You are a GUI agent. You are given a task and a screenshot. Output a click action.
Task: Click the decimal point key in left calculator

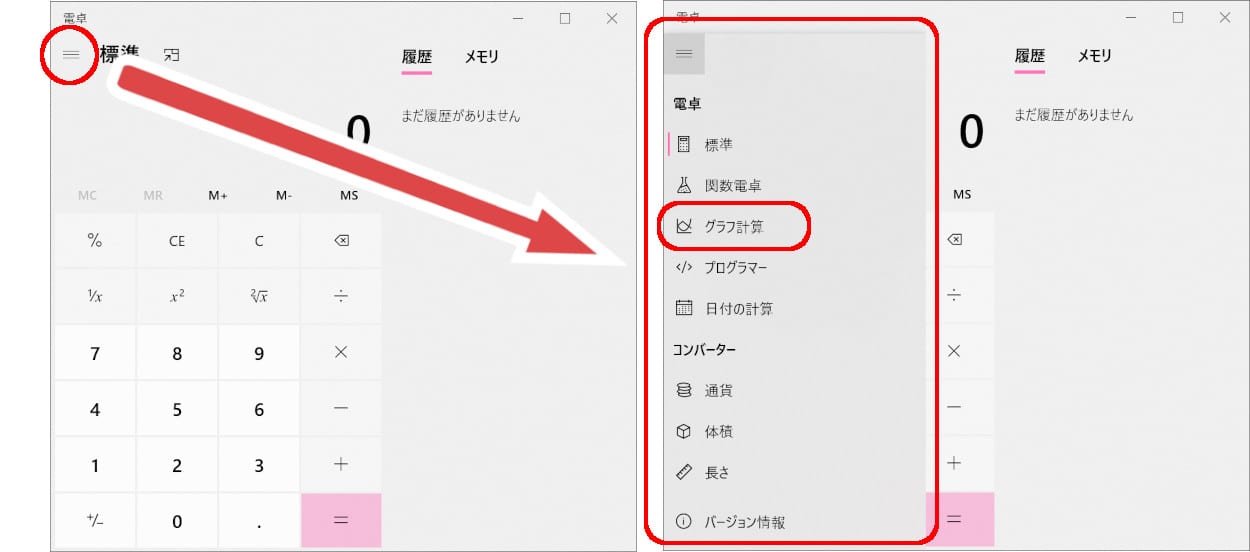259,520
